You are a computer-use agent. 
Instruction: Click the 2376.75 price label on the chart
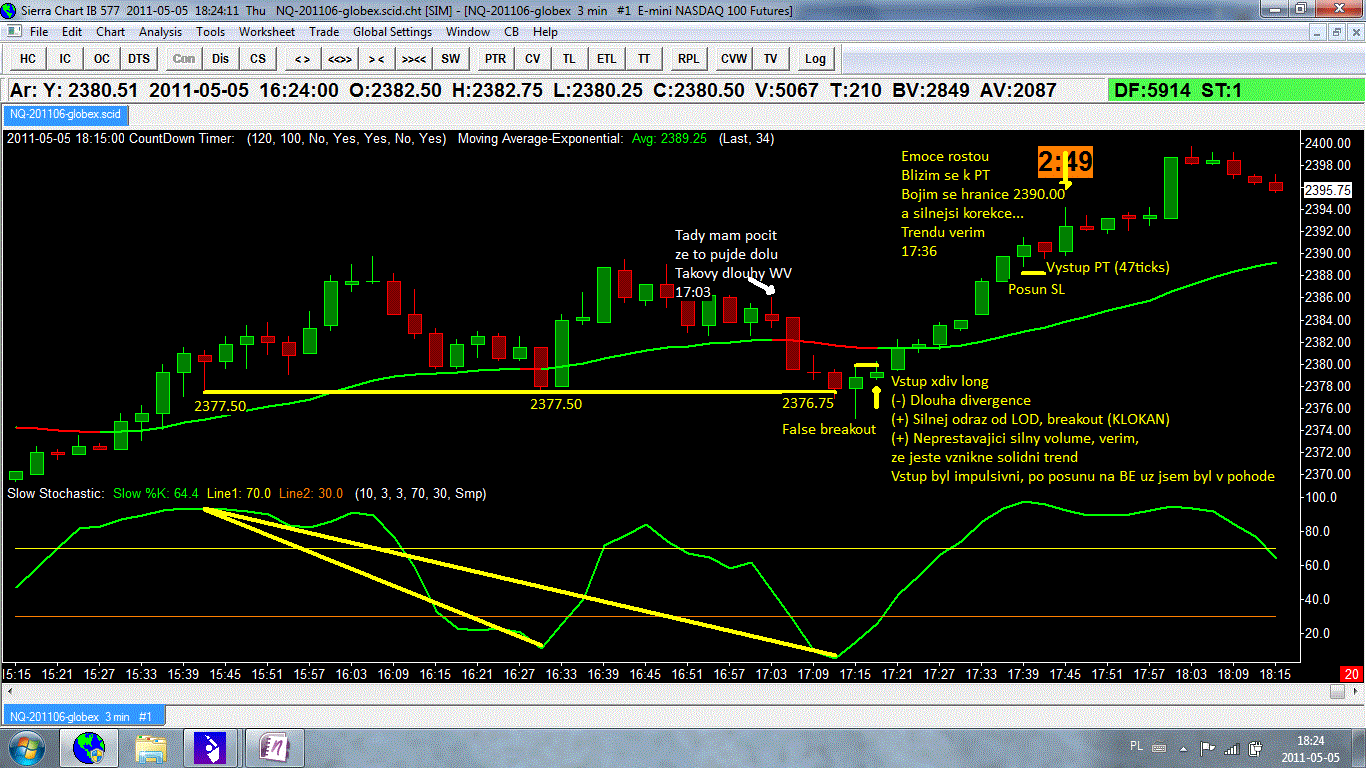click(x=808, y=404)
